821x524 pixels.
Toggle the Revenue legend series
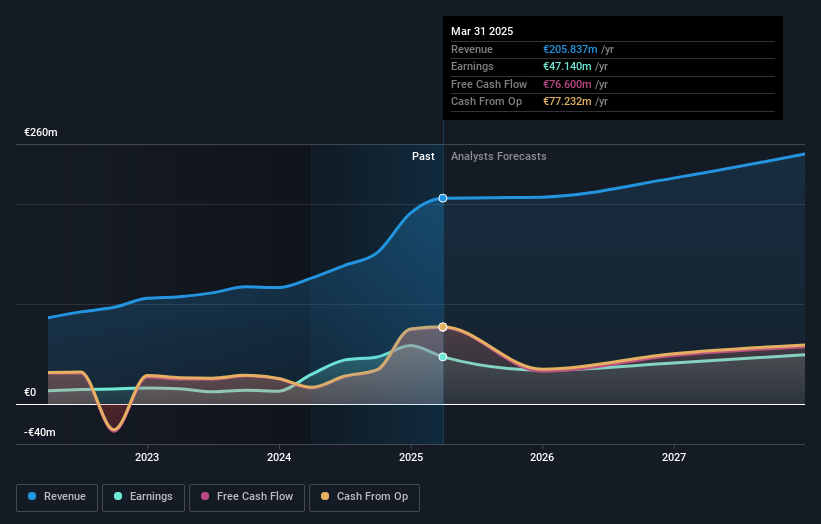point(57,497)
